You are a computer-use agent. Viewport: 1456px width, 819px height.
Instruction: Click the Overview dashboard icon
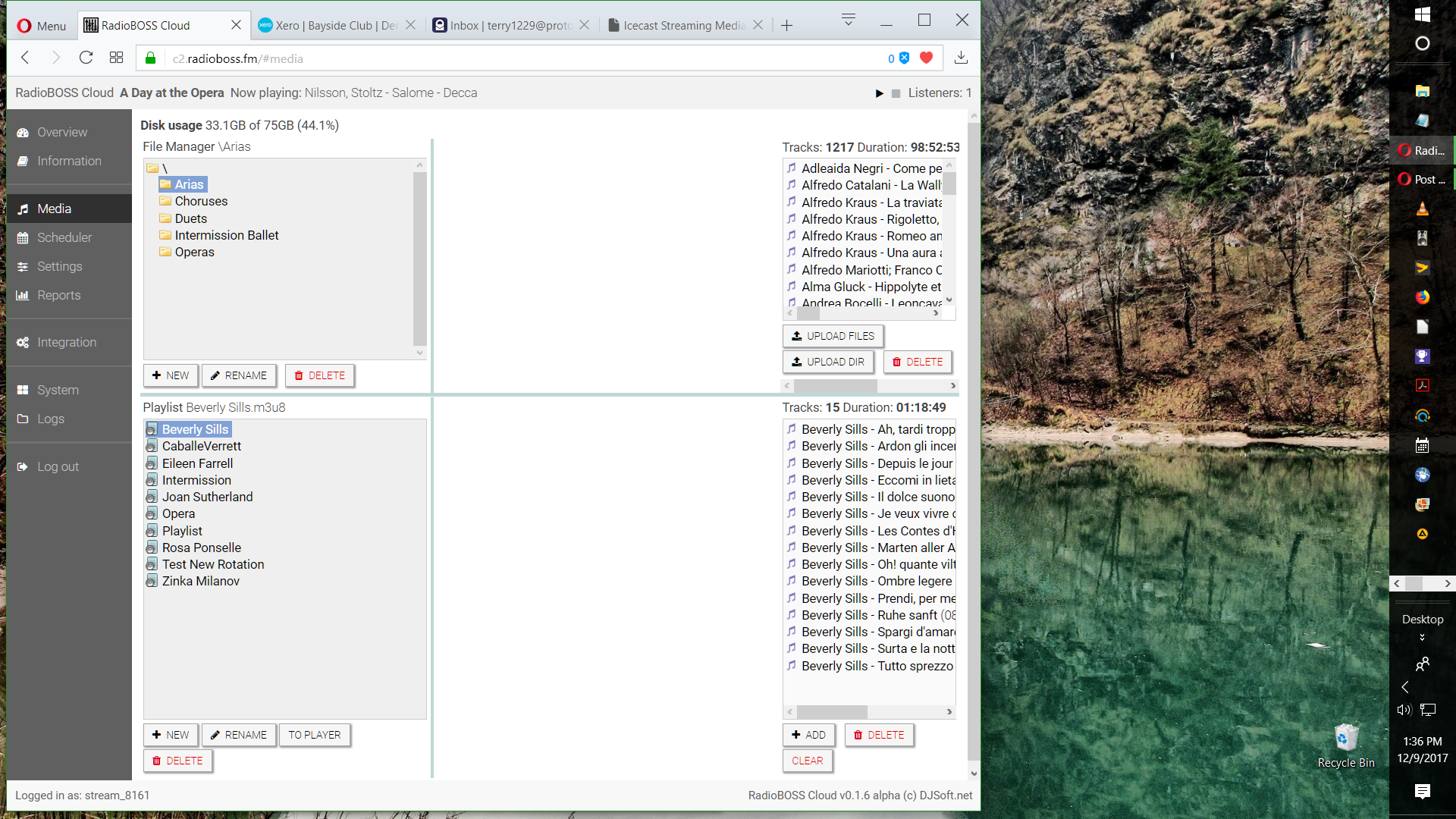click(x=23, y=133)
